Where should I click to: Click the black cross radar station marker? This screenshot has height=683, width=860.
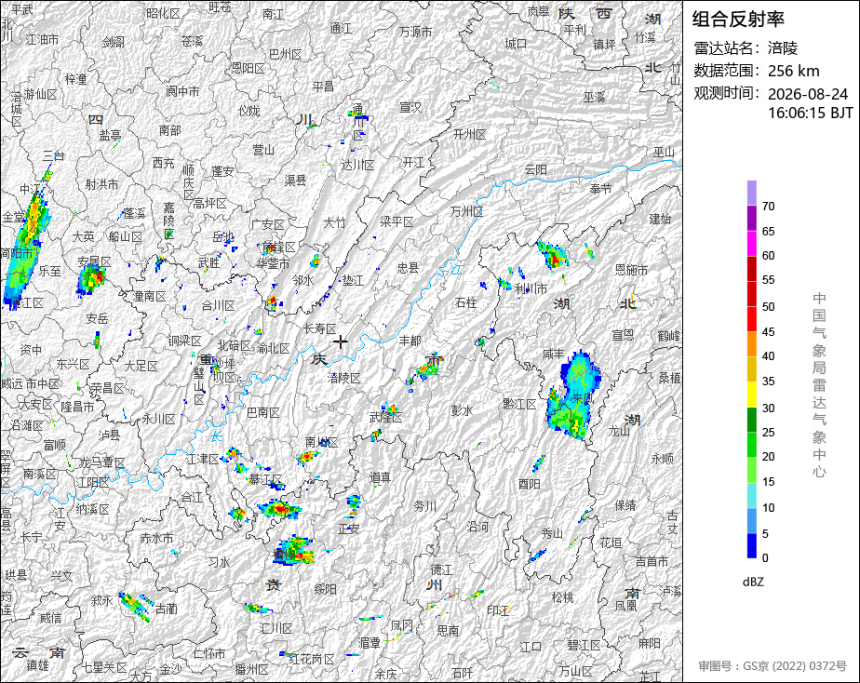pos(341,342)
